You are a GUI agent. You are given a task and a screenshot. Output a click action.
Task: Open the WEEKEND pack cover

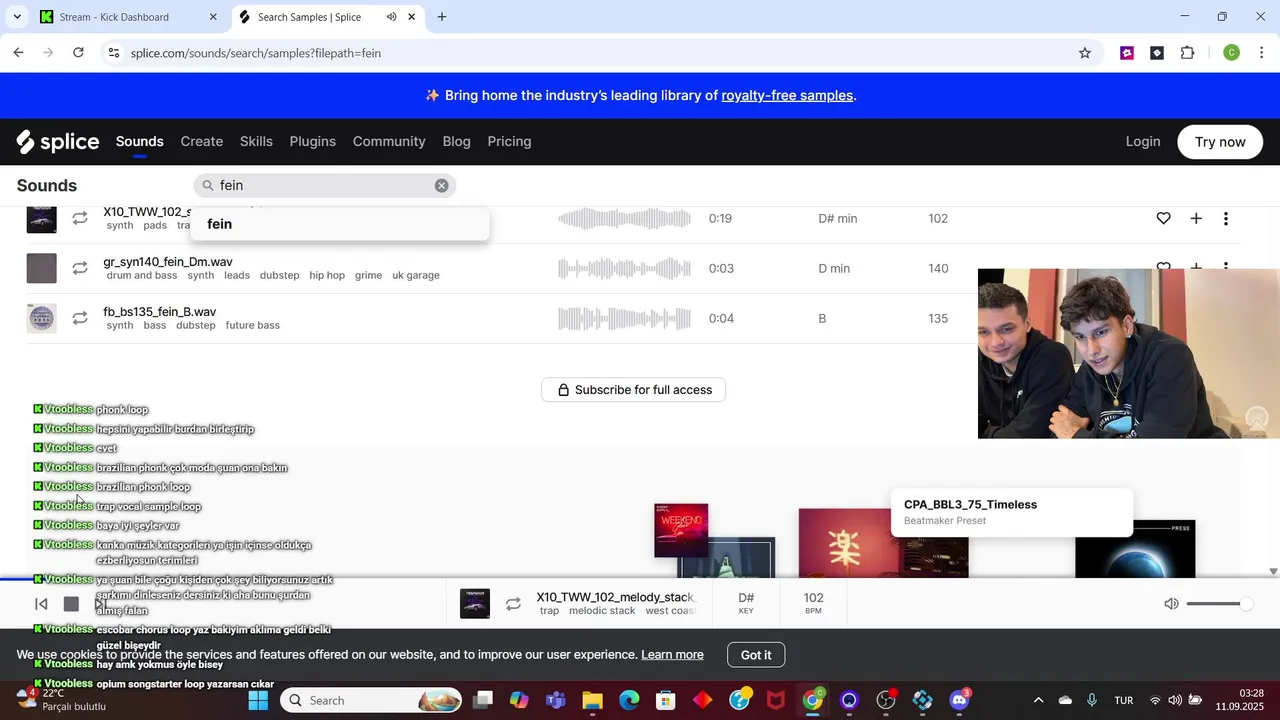(681, 530)
